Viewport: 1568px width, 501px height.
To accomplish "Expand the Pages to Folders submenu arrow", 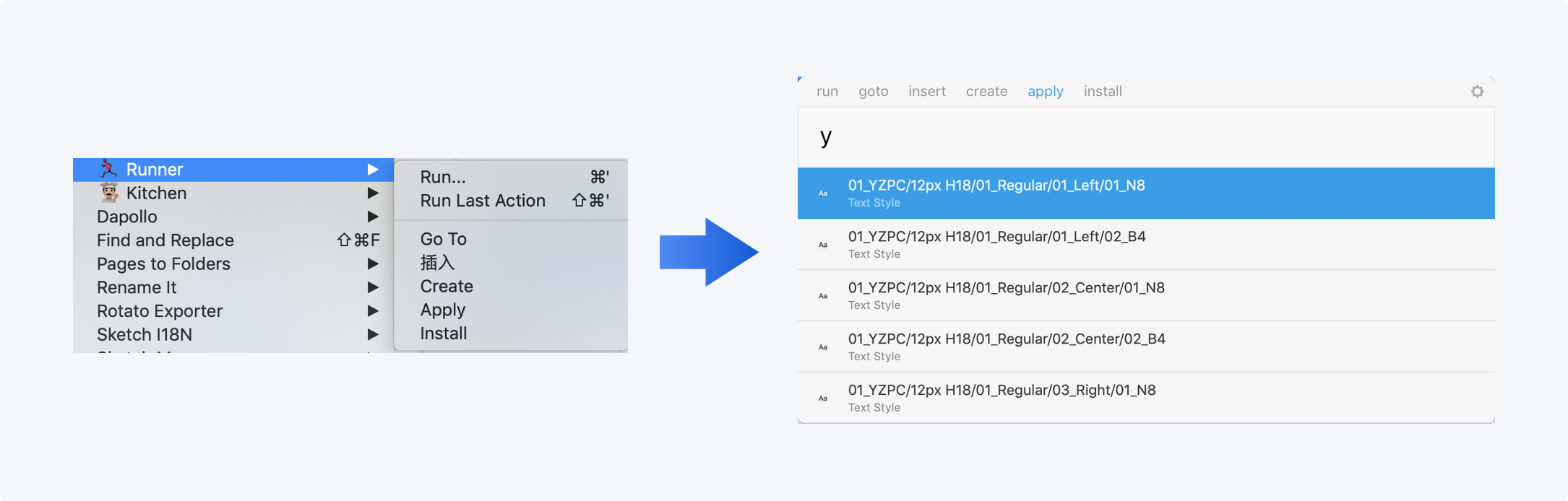I will tap(373, 263).
